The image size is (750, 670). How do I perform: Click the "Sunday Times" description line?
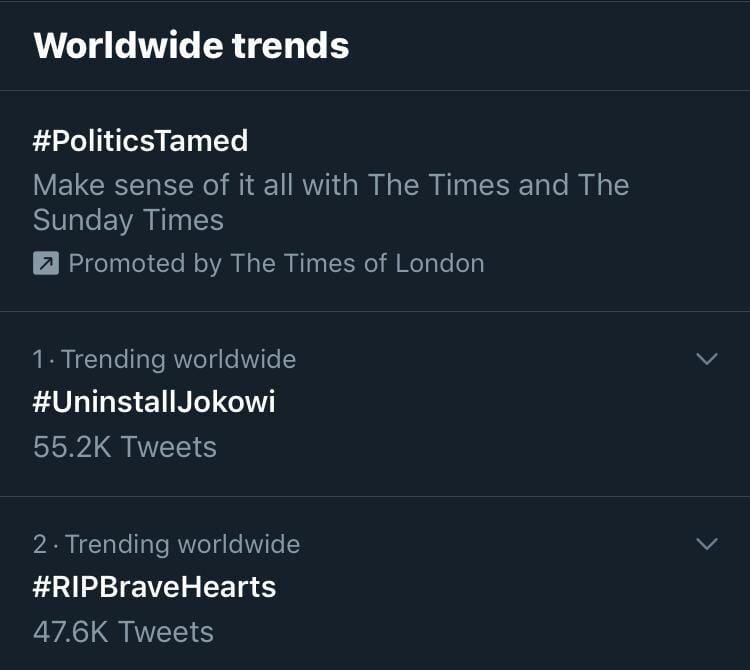[128, 220]
